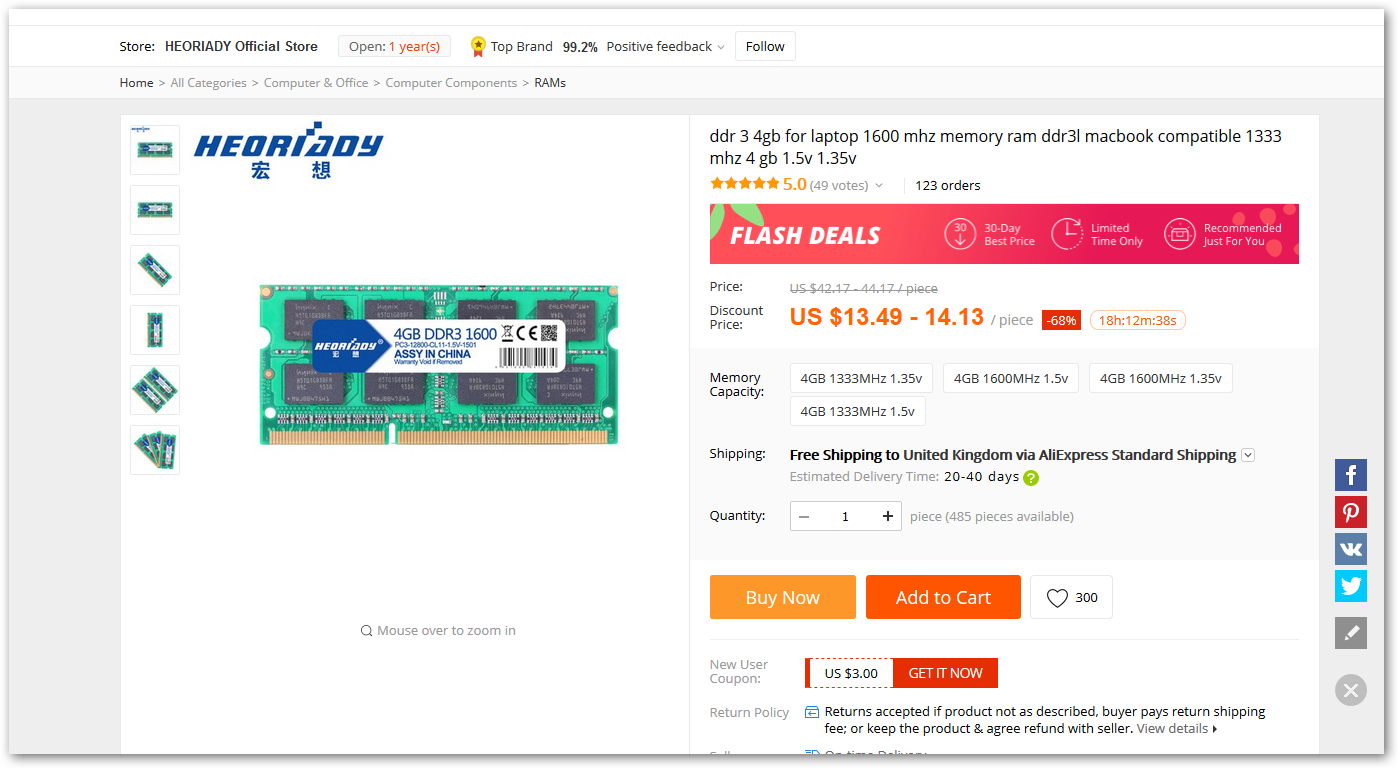Open shipping method dropdown arrow
1398x768 pixels.
pyautogui.click(x=1248, y=456)
